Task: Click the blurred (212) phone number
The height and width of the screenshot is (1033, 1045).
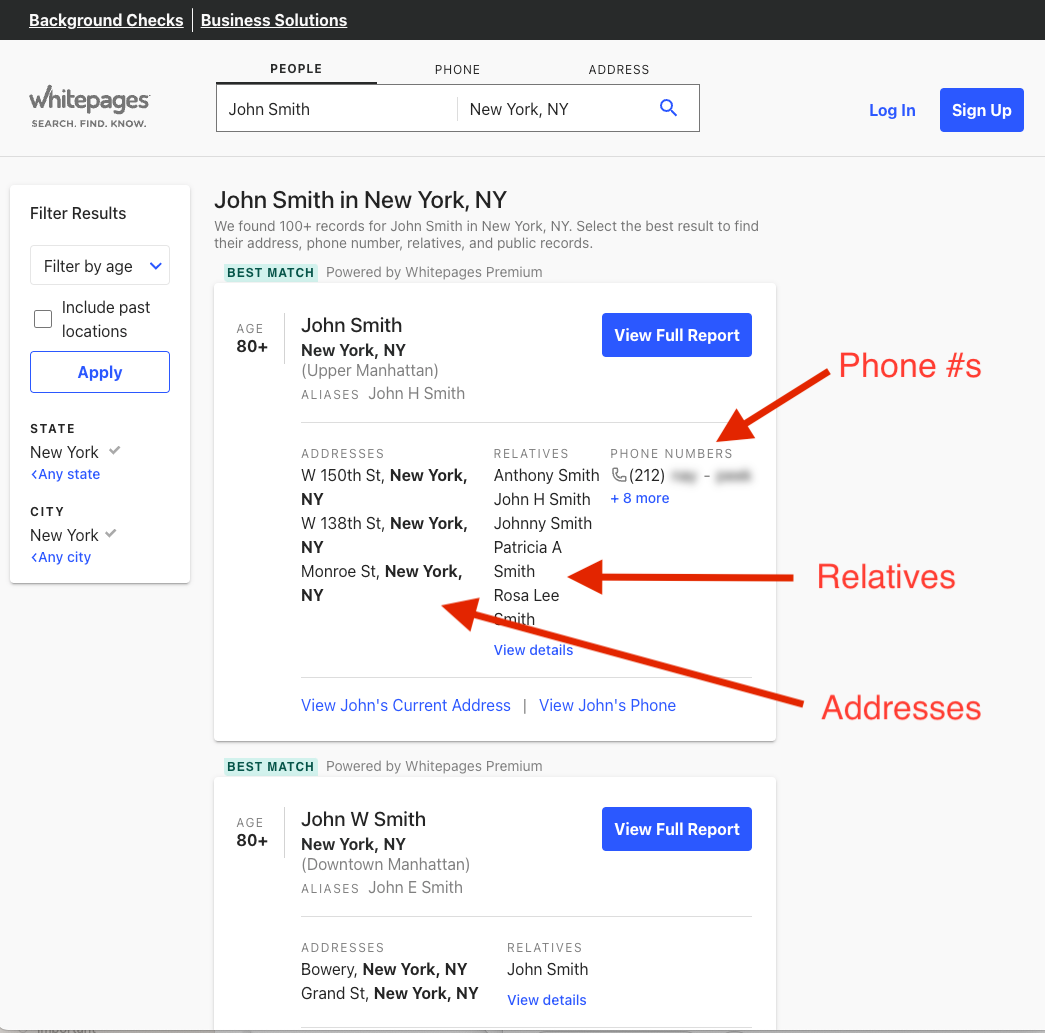Action: click(690, 475)
